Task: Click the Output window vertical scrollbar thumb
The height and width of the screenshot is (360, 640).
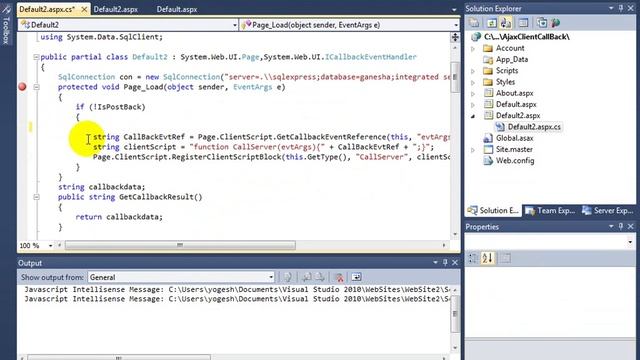Action: 455,314
